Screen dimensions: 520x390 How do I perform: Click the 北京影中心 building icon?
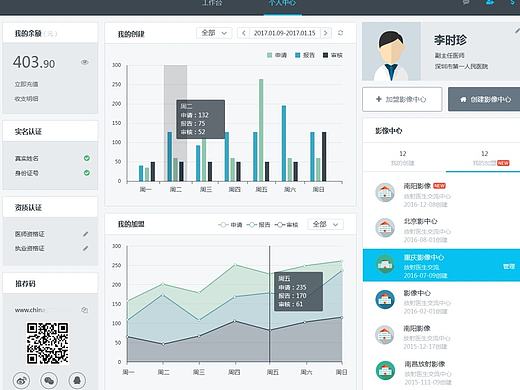pyautogui.click(x=385, y=228)
